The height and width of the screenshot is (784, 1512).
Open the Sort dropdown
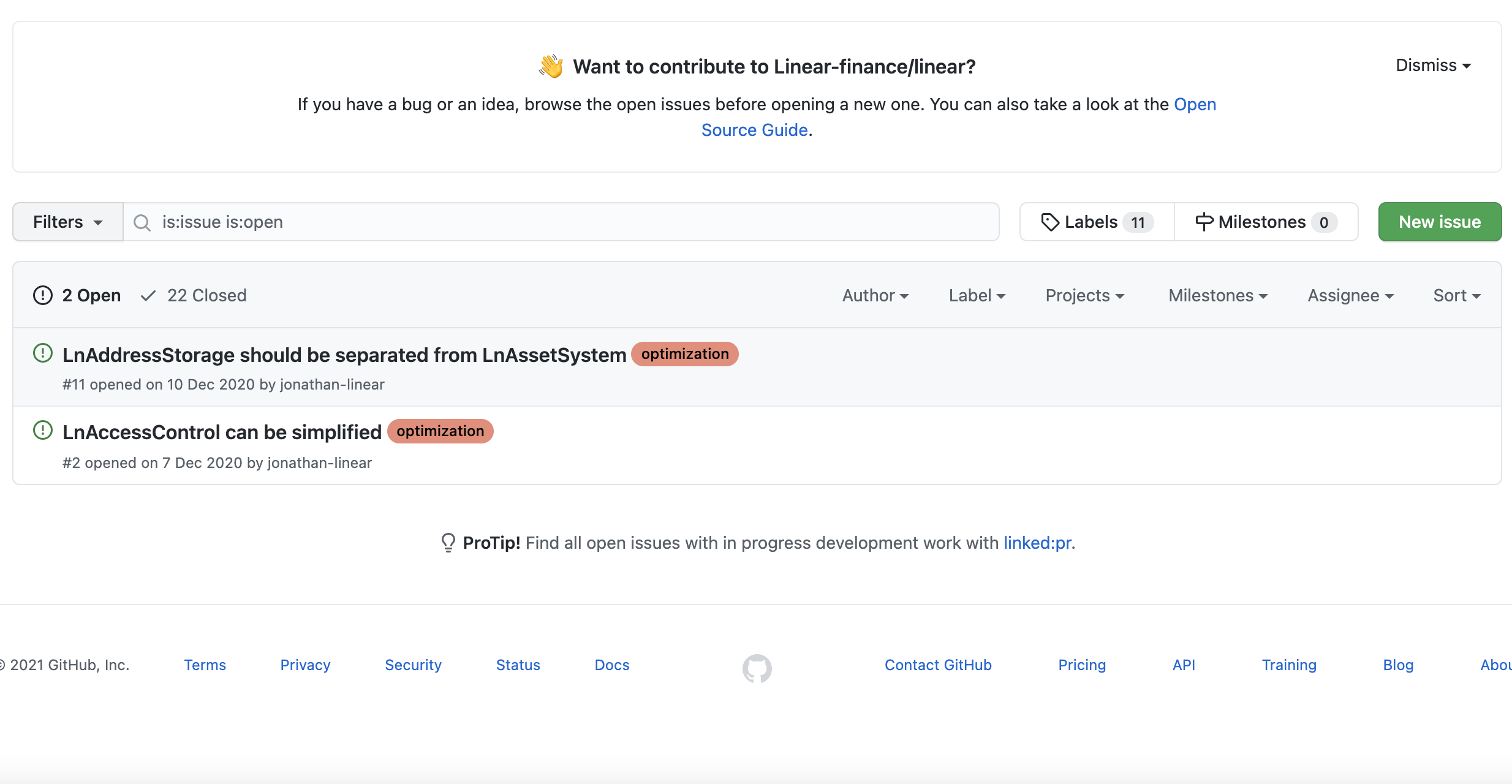point(1456,295)
